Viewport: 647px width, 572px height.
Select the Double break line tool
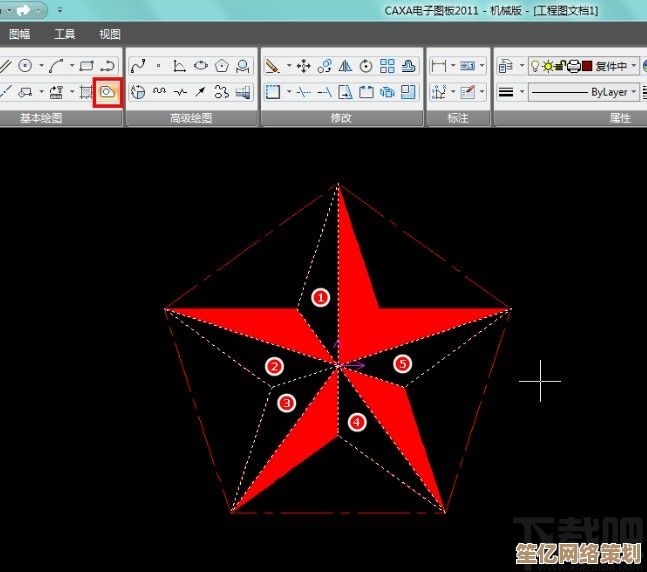click(180, 92)
